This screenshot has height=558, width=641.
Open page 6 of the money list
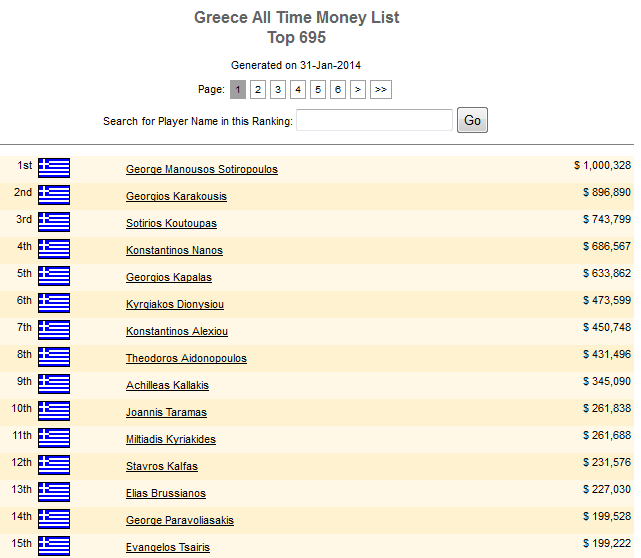coord(338,90)
